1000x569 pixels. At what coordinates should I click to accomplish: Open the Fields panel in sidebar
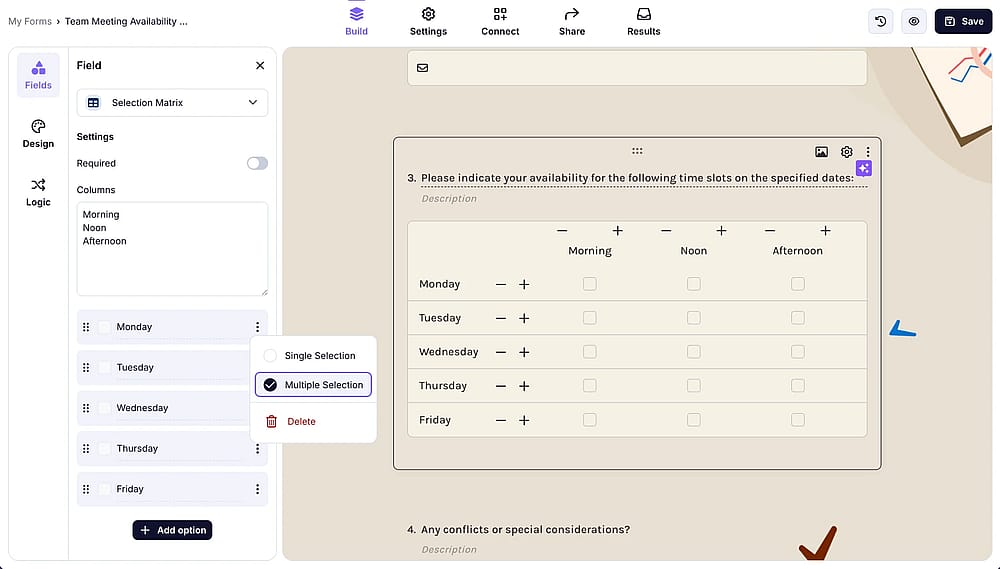38,75
